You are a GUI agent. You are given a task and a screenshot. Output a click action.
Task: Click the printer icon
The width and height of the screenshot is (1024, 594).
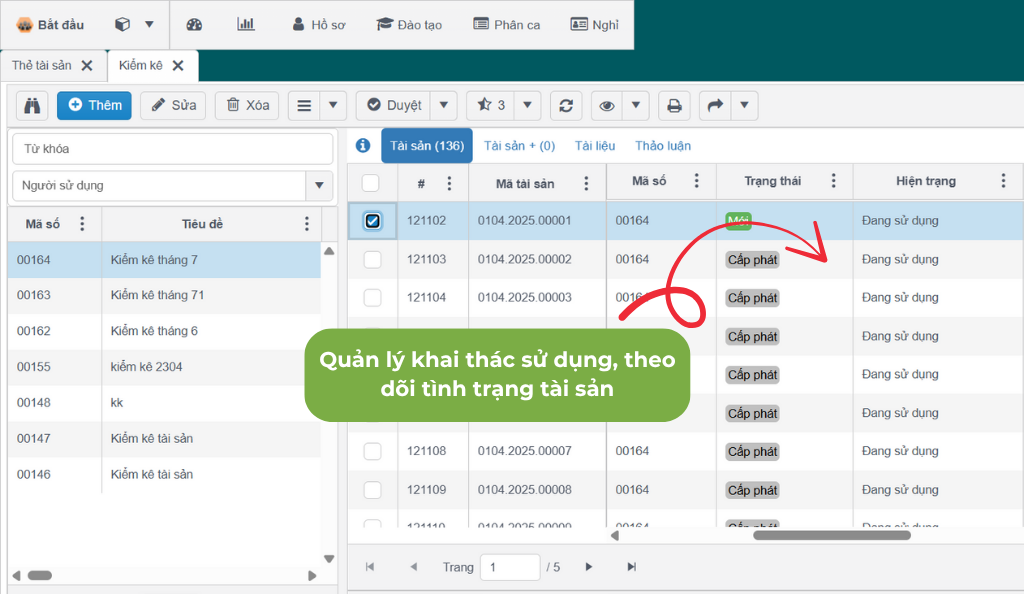(x=674, y=105)
